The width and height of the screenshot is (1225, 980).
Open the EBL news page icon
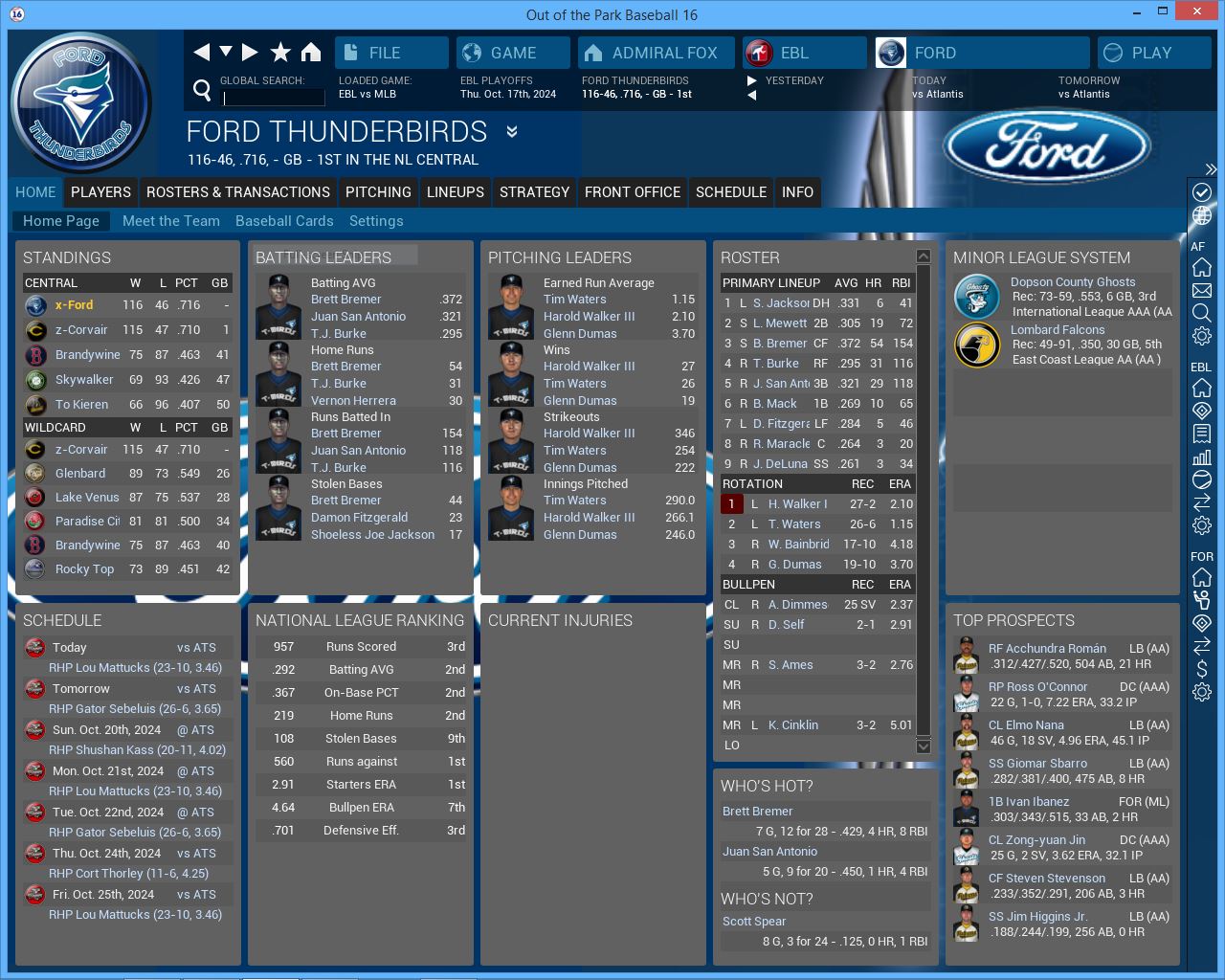(x=1202, y=434)
